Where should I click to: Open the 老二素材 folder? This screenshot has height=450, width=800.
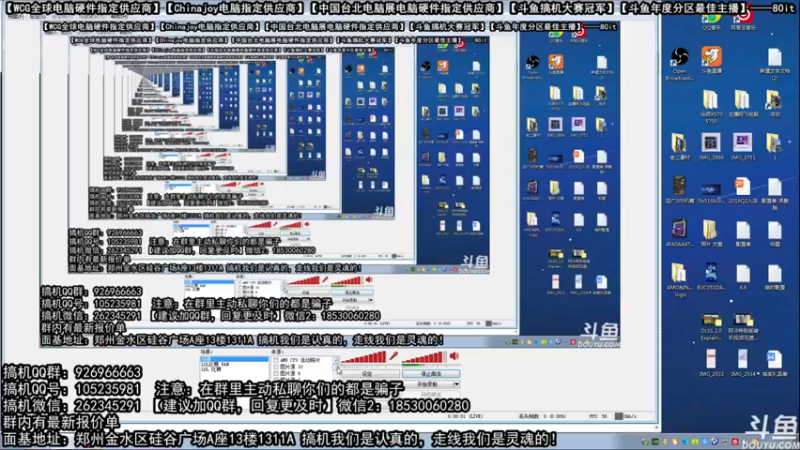pos(679,147)
